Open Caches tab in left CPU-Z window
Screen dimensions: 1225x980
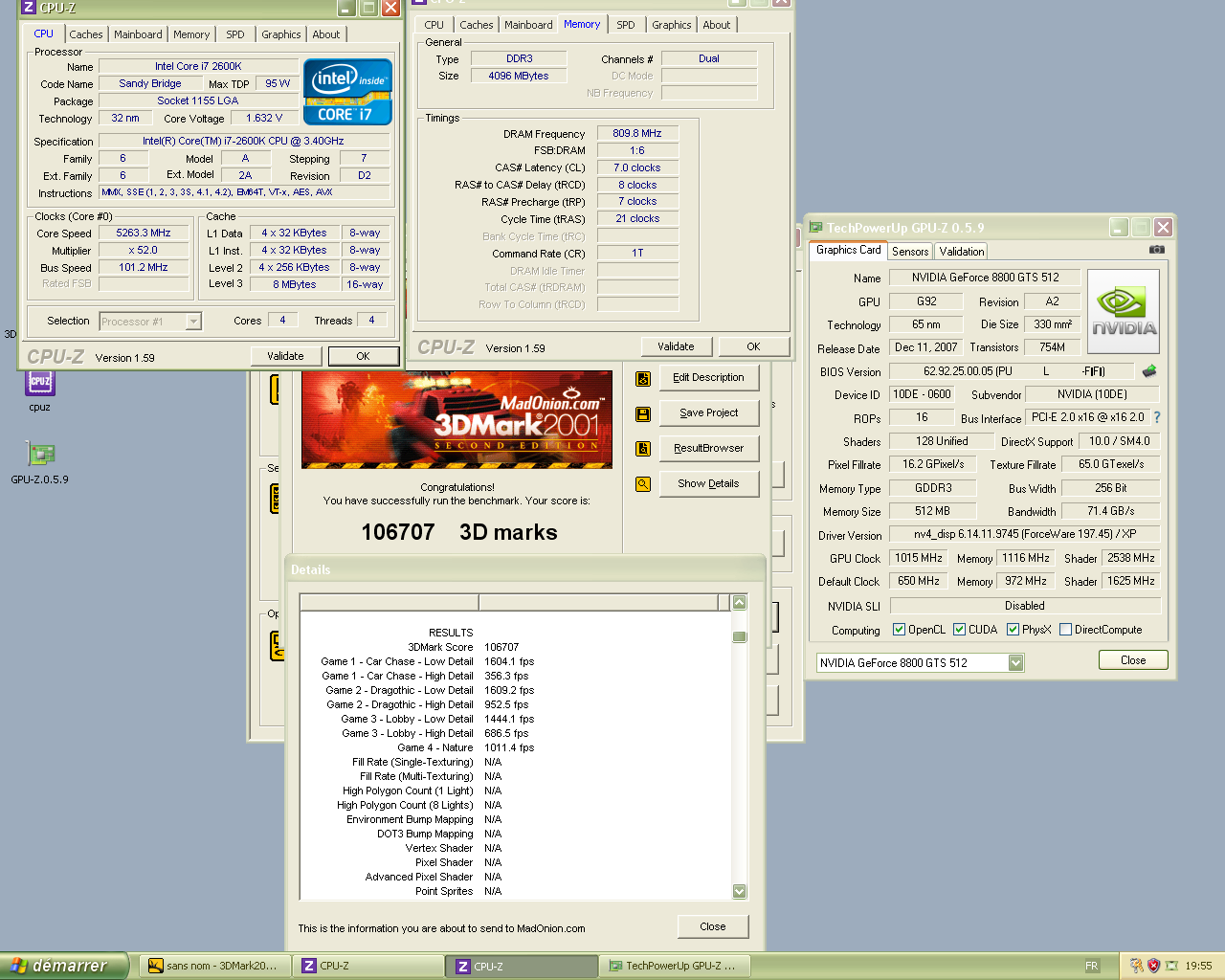click(86, 34)
